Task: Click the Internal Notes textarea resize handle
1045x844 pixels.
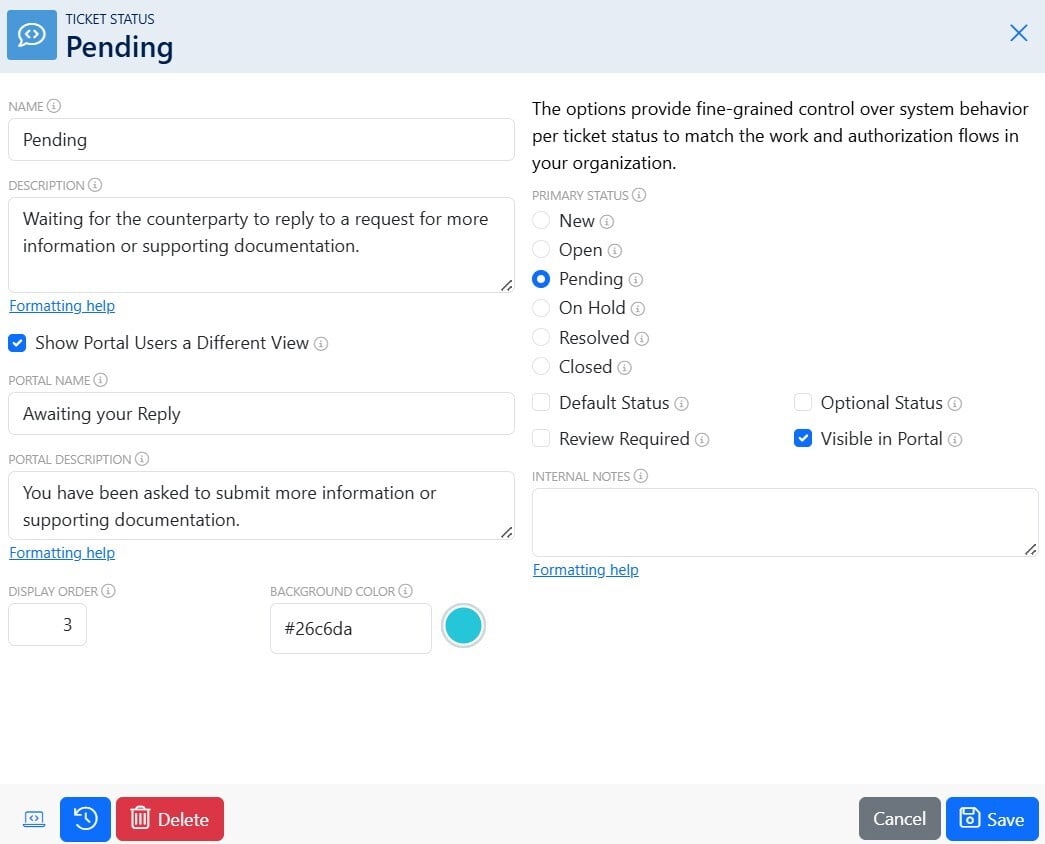Action: [1030, 549]
